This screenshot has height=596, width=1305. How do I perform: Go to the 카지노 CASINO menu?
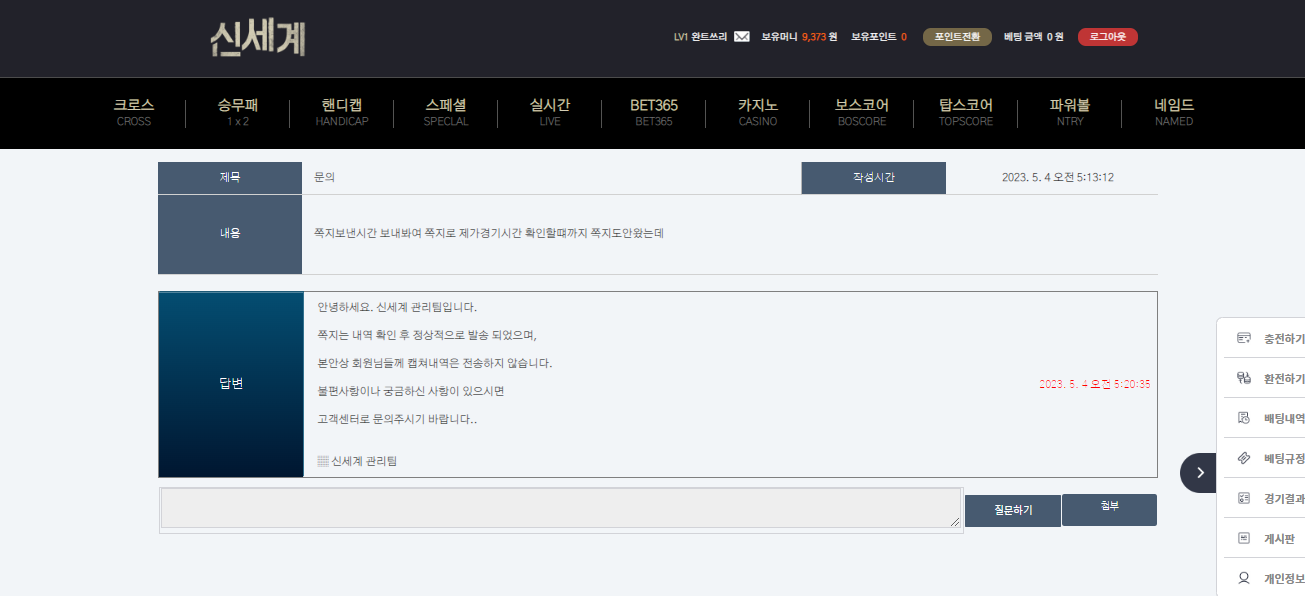757,112
